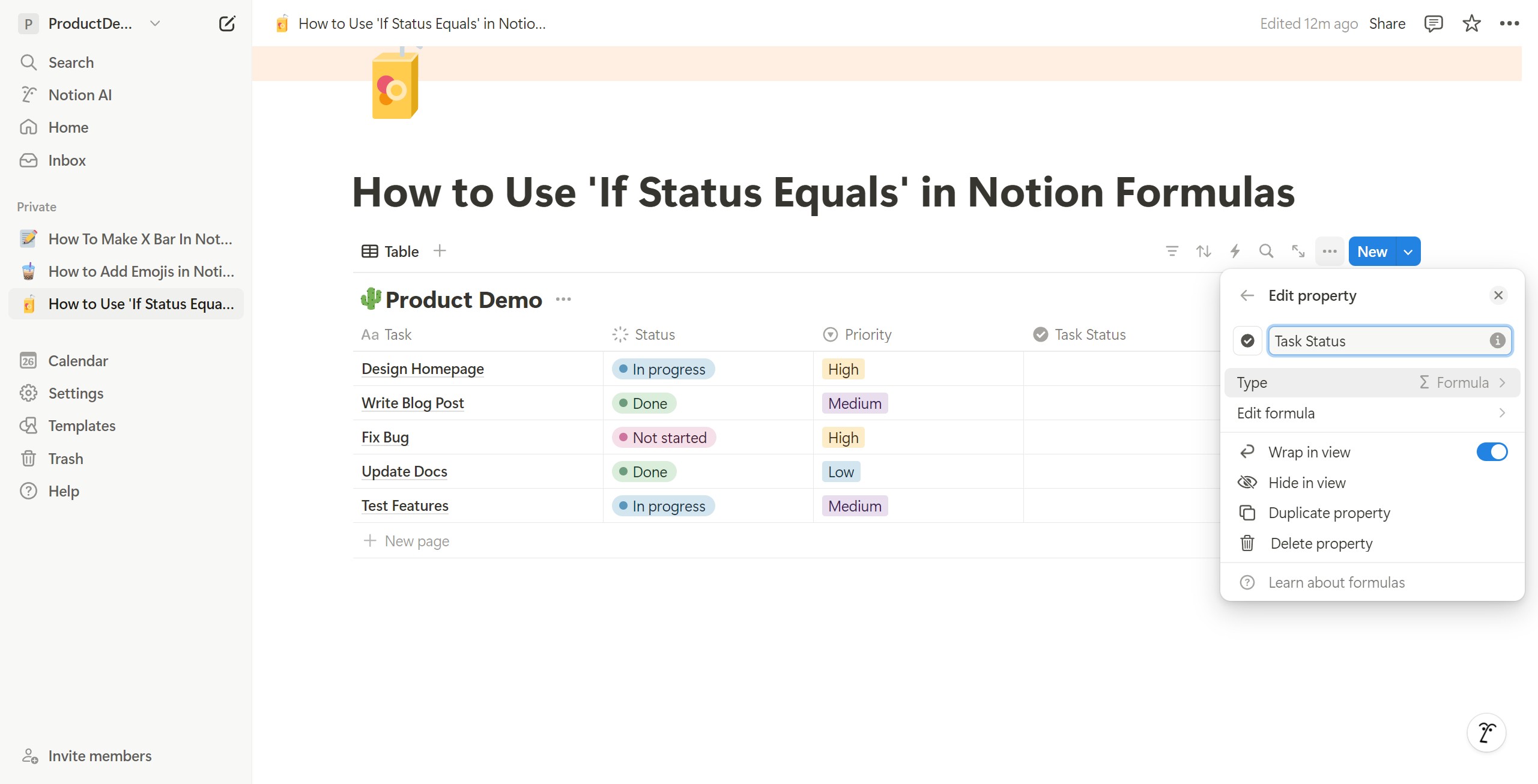Viewport: 1538px width, 784px height.
Task: Click Delete property option
Action: (x=1372, y=543)
